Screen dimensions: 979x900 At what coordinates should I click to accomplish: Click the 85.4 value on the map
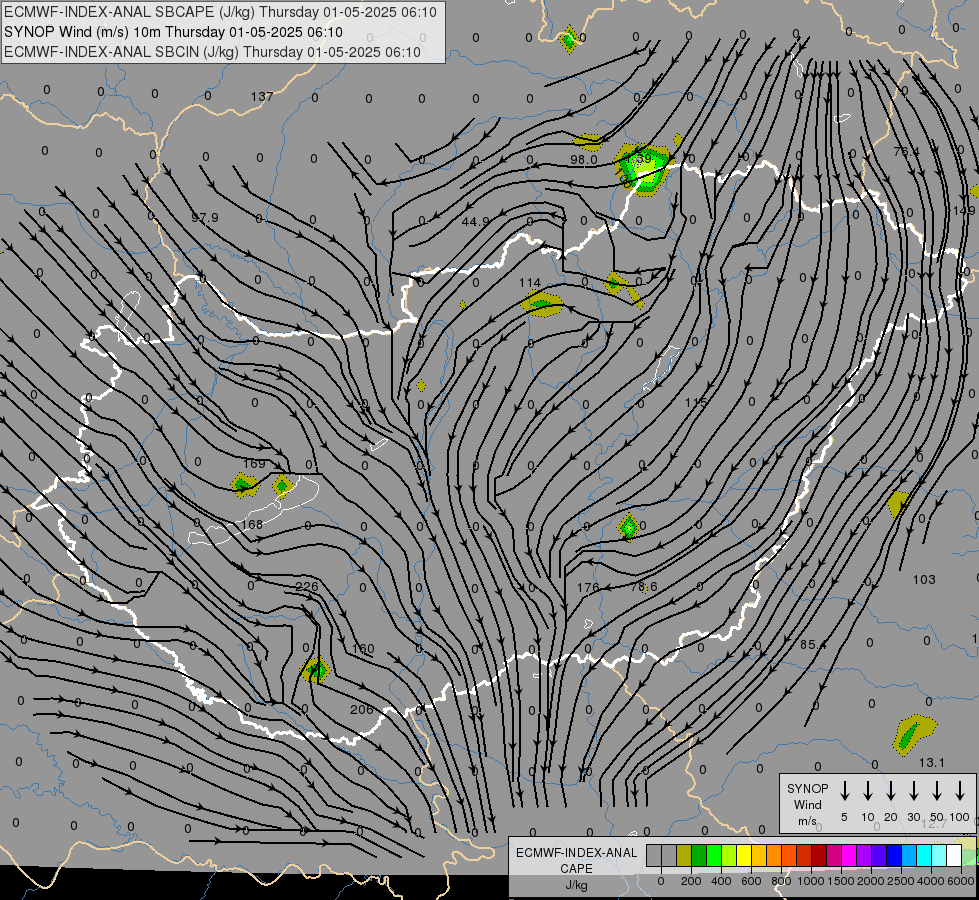tap(813, 644)
